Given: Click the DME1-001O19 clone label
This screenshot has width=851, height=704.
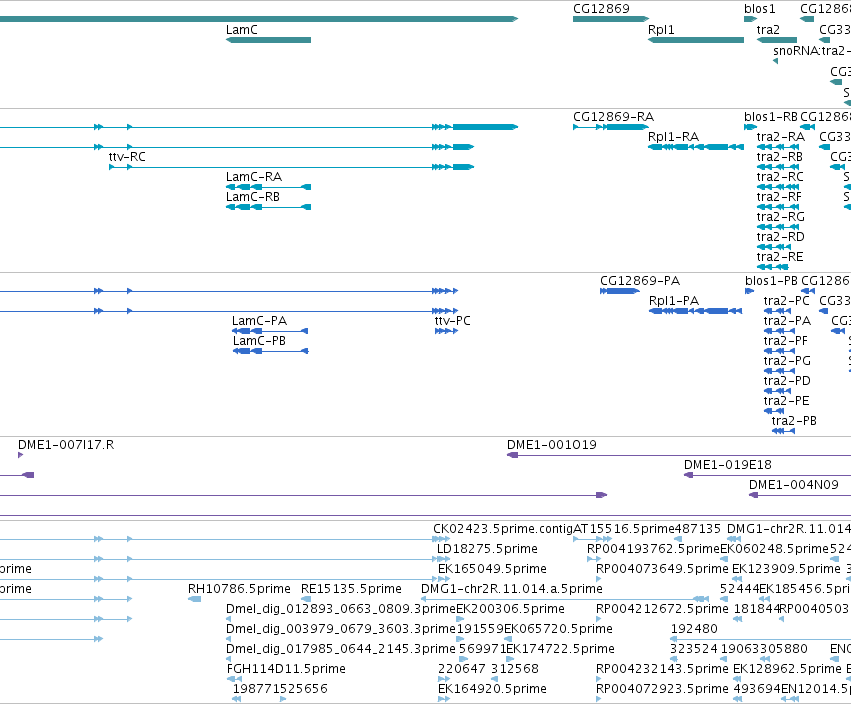Looking at the screenshot, I should click(551, 445).
